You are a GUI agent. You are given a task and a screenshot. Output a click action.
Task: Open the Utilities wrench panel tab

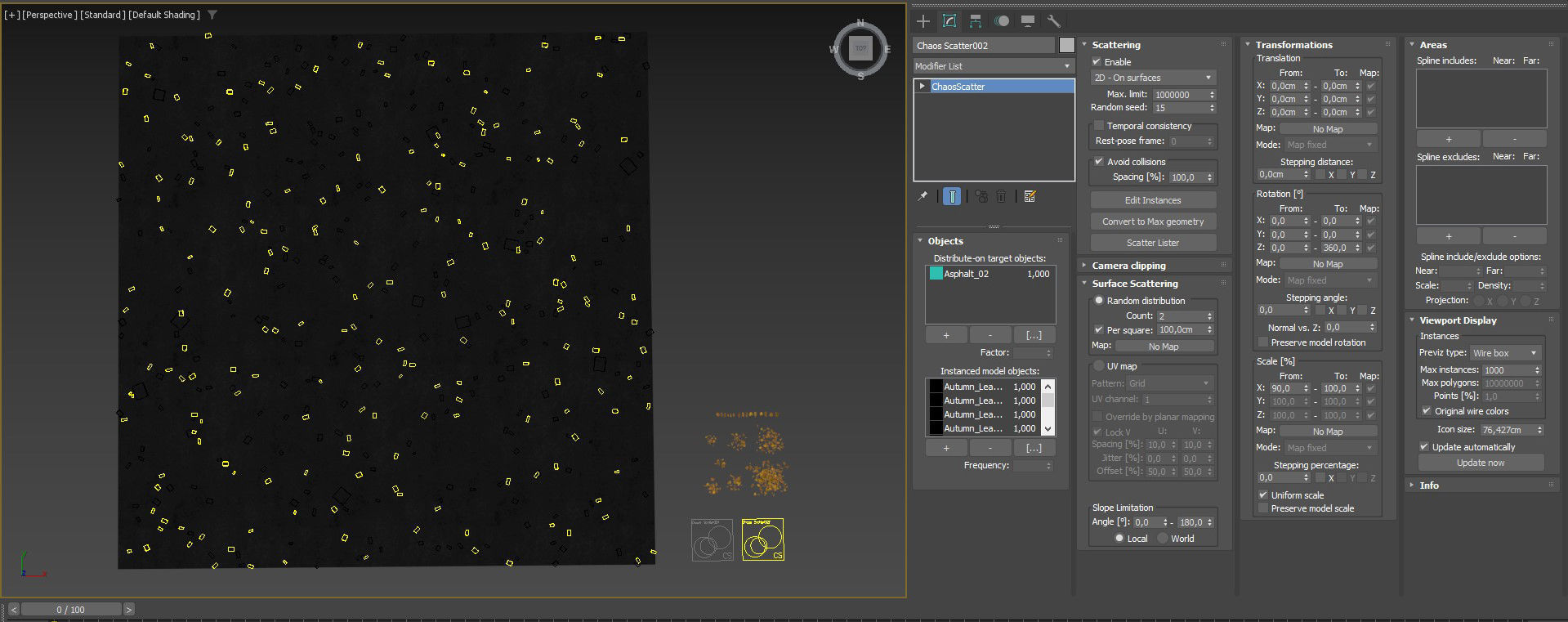(1054, 21)
